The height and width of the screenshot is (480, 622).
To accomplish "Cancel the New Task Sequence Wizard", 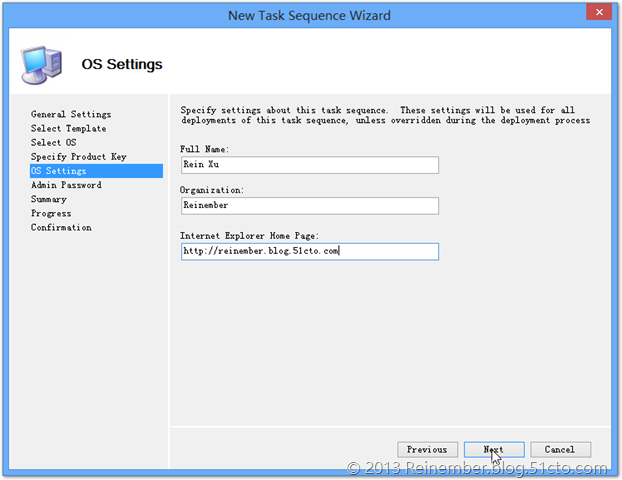I will click(560, 449).
